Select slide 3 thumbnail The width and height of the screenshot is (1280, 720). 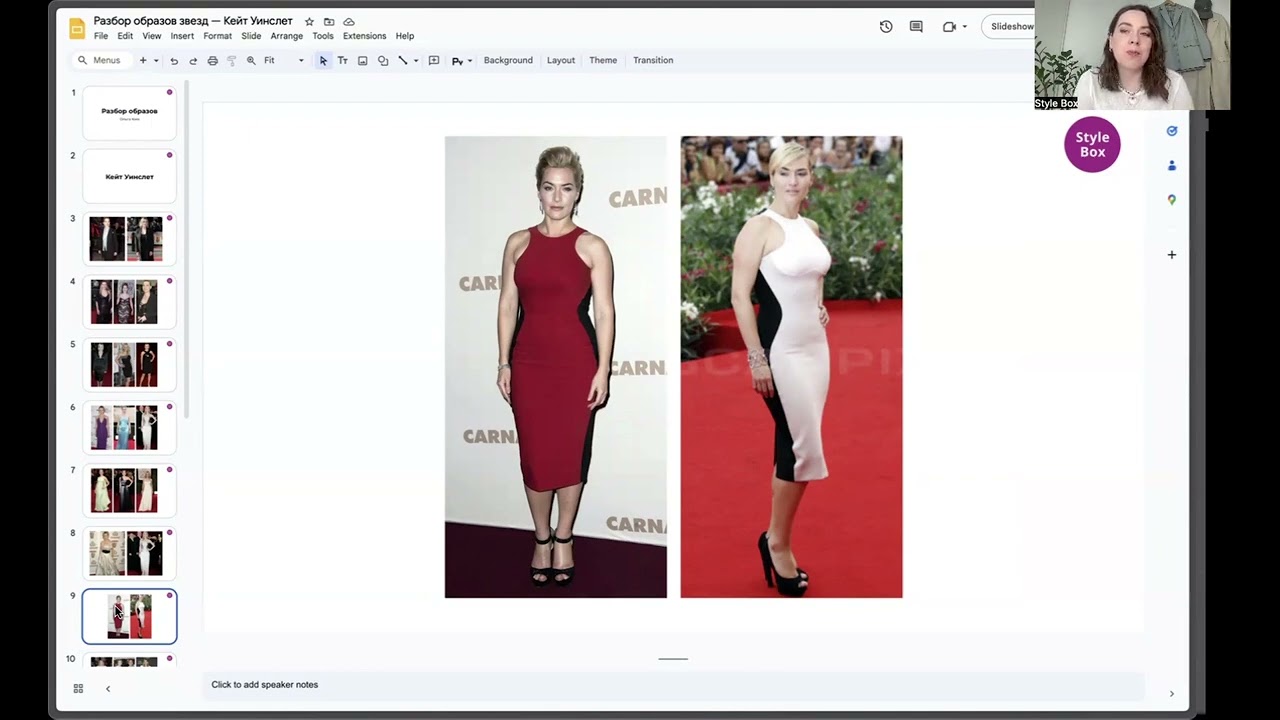129,239
